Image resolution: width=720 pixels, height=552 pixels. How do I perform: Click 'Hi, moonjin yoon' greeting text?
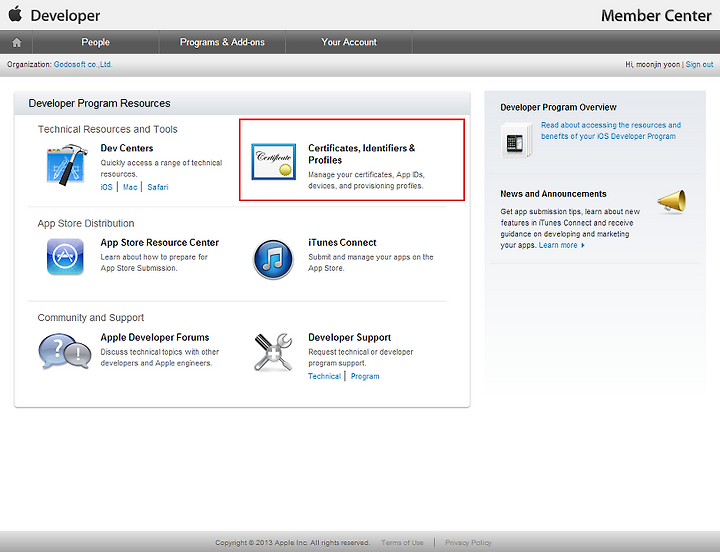click(x=652, y=64)
